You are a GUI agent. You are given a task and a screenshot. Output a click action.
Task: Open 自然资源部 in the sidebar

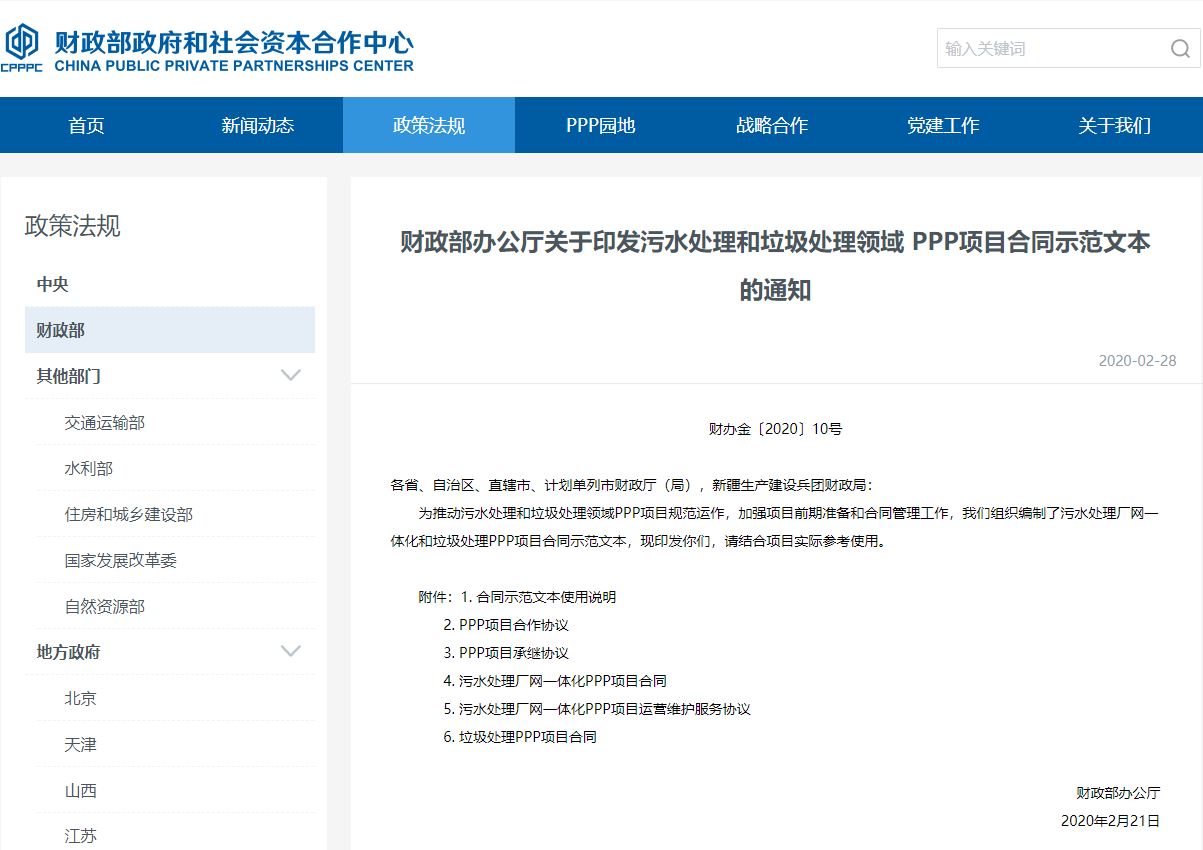(105, 607)
